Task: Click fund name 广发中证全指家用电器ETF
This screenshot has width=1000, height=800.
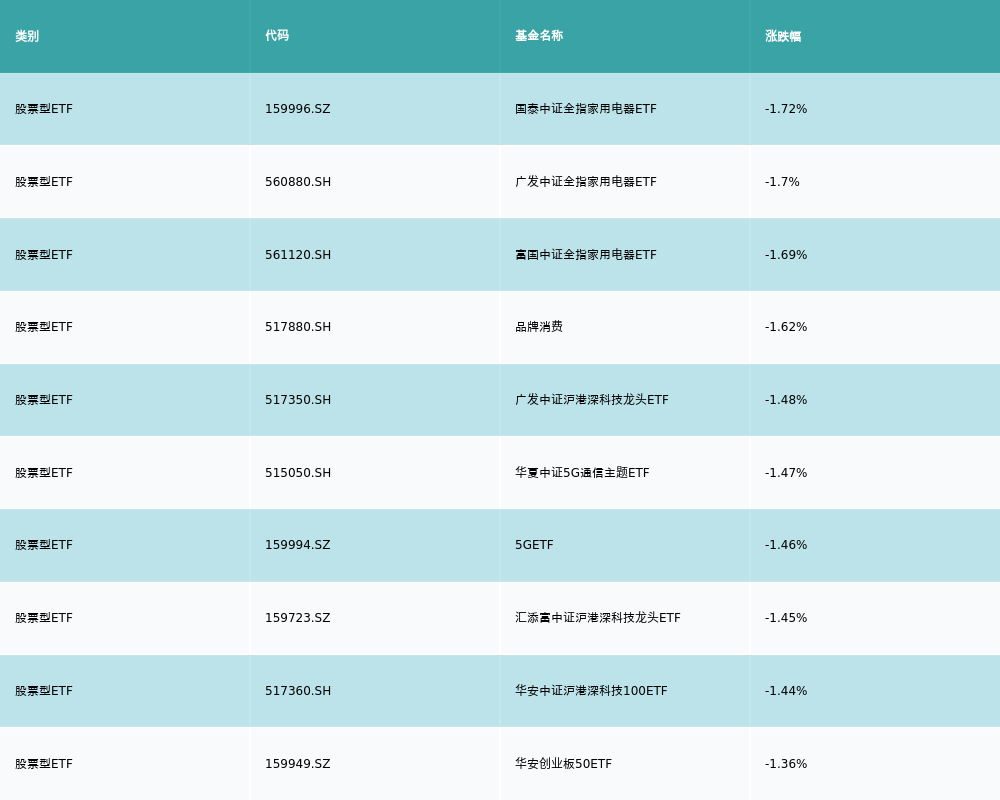Action: click(x=585, y=182)
